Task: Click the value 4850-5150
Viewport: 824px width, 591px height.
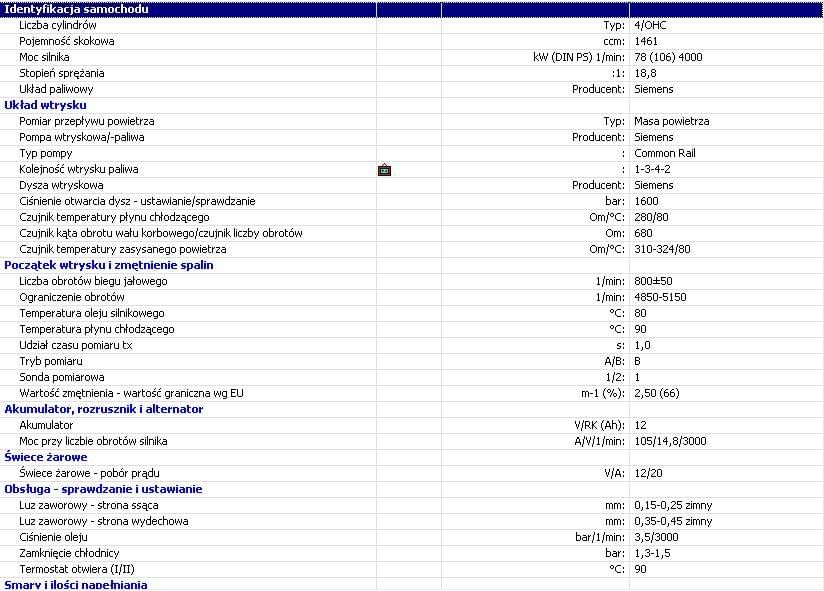Action: tap(660, 297)
